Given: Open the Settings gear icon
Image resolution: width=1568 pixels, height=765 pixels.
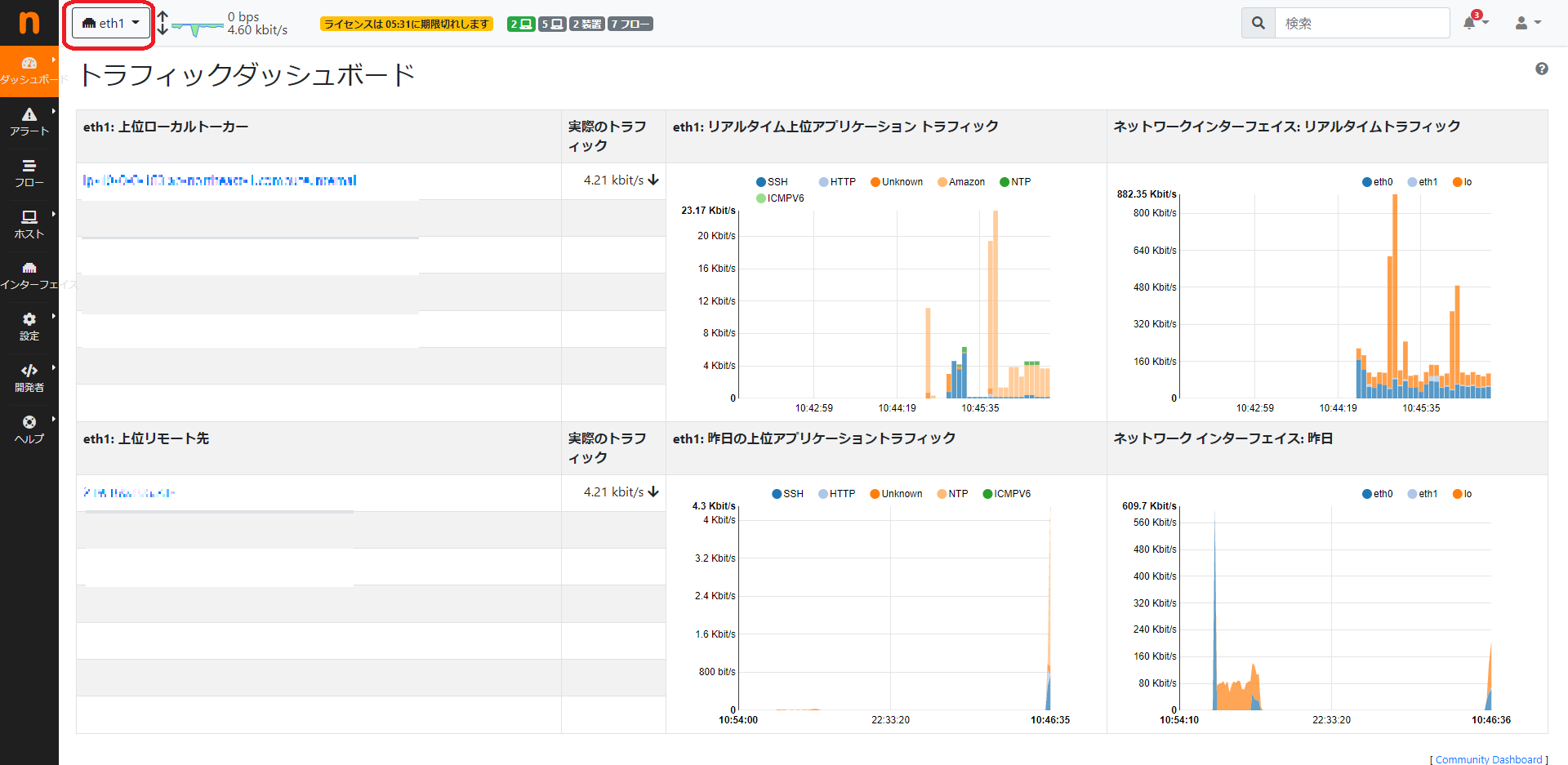Looking at the screenshot, I should coord(29,319).
